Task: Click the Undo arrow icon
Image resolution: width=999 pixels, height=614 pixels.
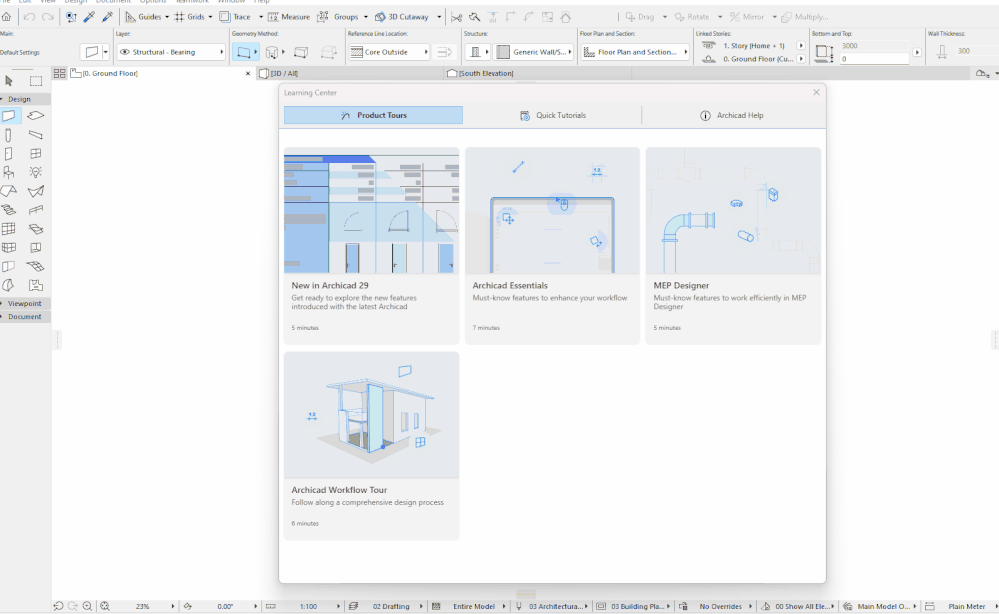Action: click(x=29, y=17)
